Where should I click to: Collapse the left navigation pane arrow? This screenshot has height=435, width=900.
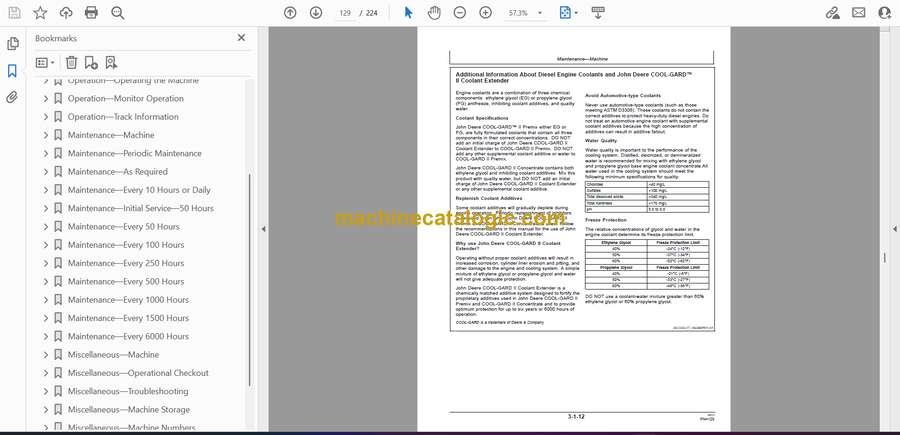click(x=263, y=229)
